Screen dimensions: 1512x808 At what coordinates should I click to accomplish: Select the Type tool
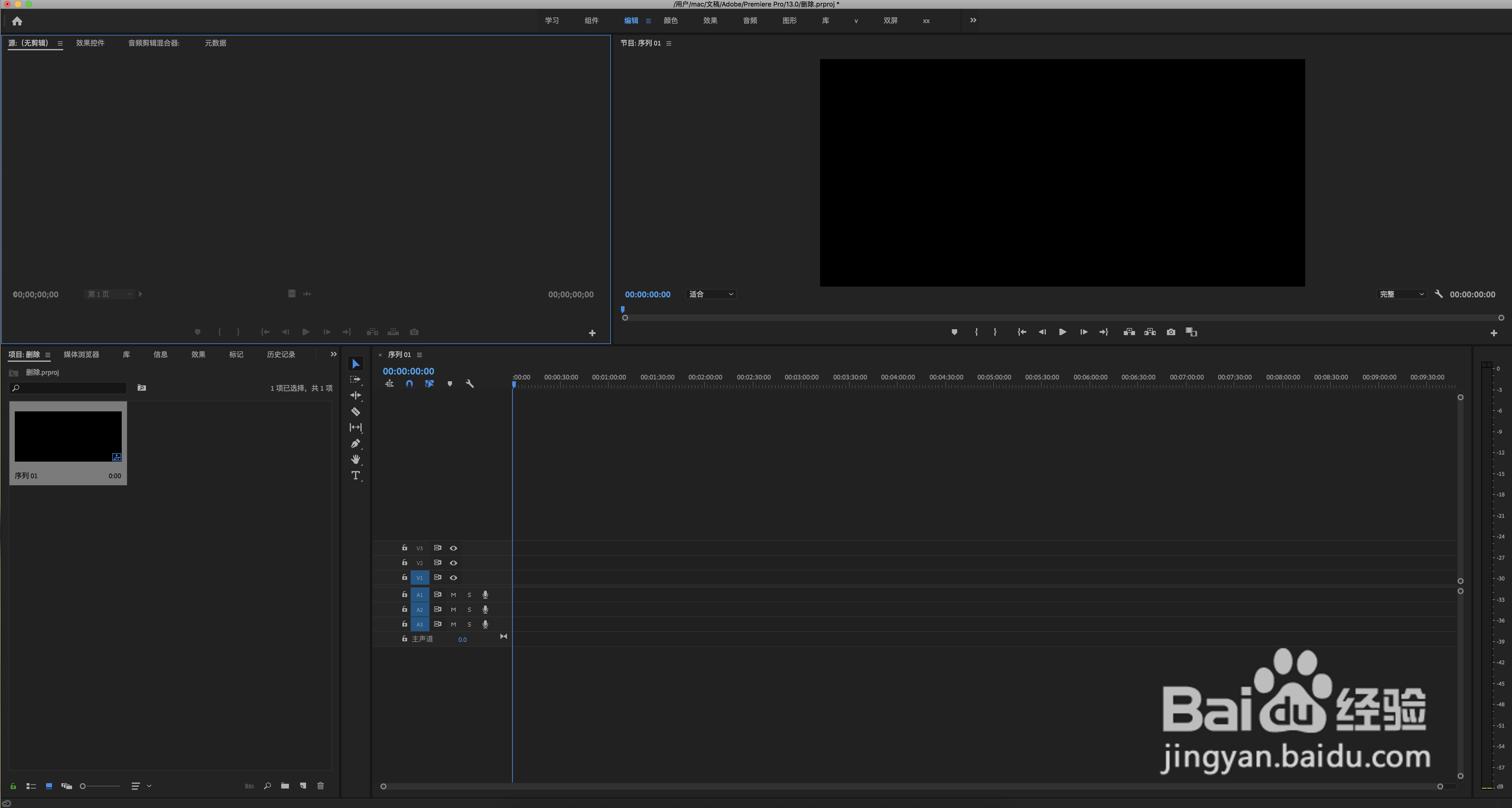point(356,476)
